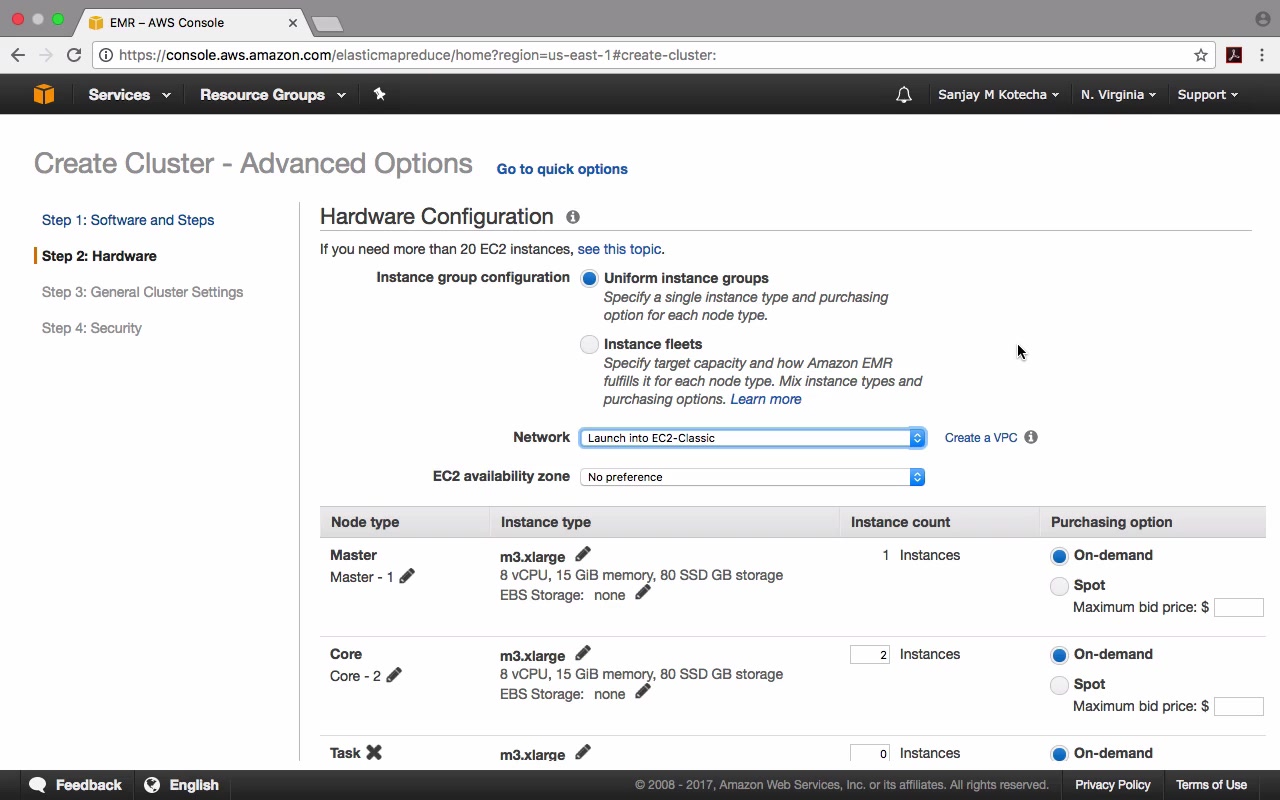The image size is (1280, 800).
Task: Go to Step 1: Software and Steps
Action: (128, 220)
